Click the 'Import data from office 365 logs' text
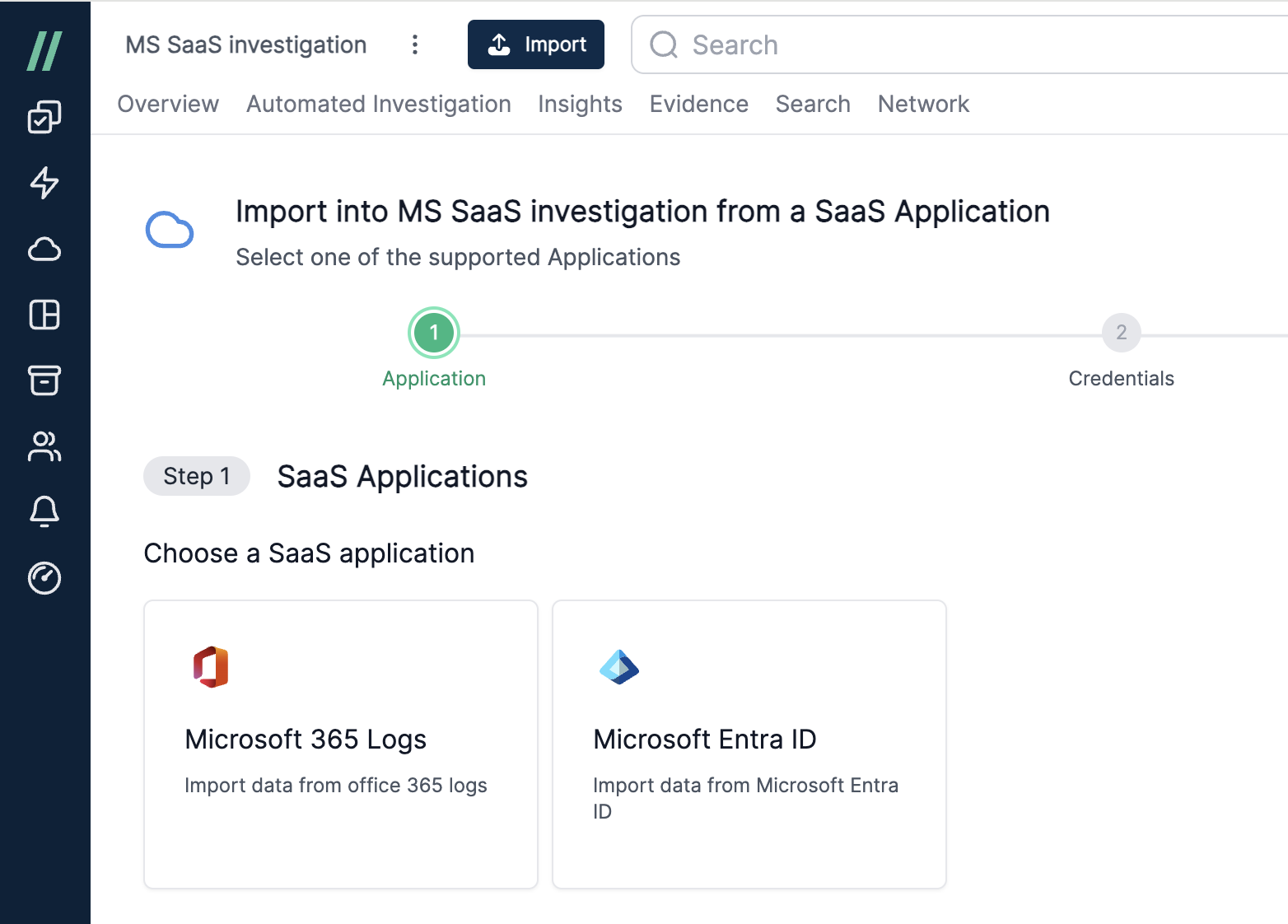Viewport: 1288px width, 924px height. [336, 786]
